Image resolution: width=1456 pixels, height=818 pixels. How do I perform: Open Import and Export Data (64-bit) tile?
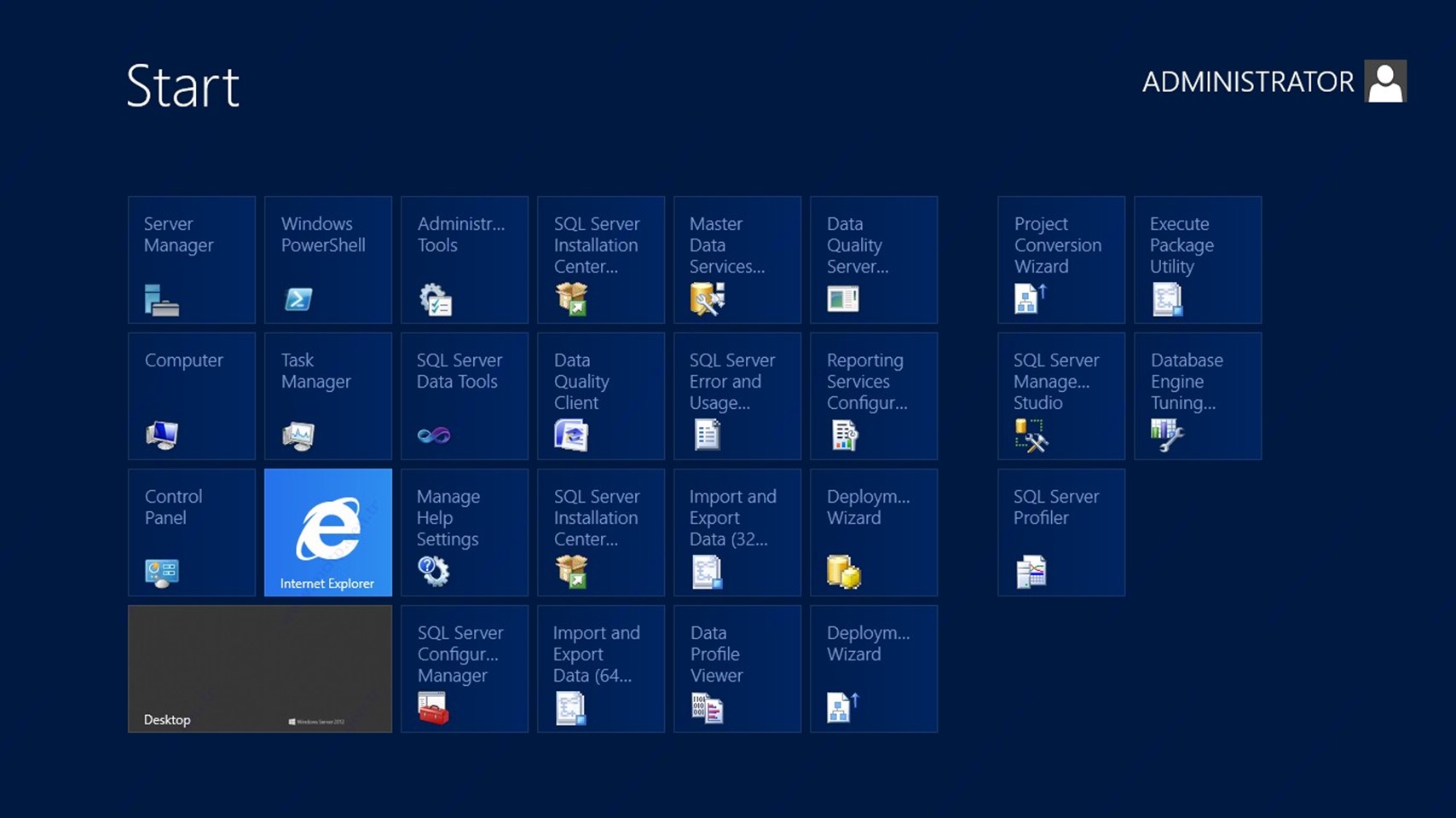(x=601, y=669)
